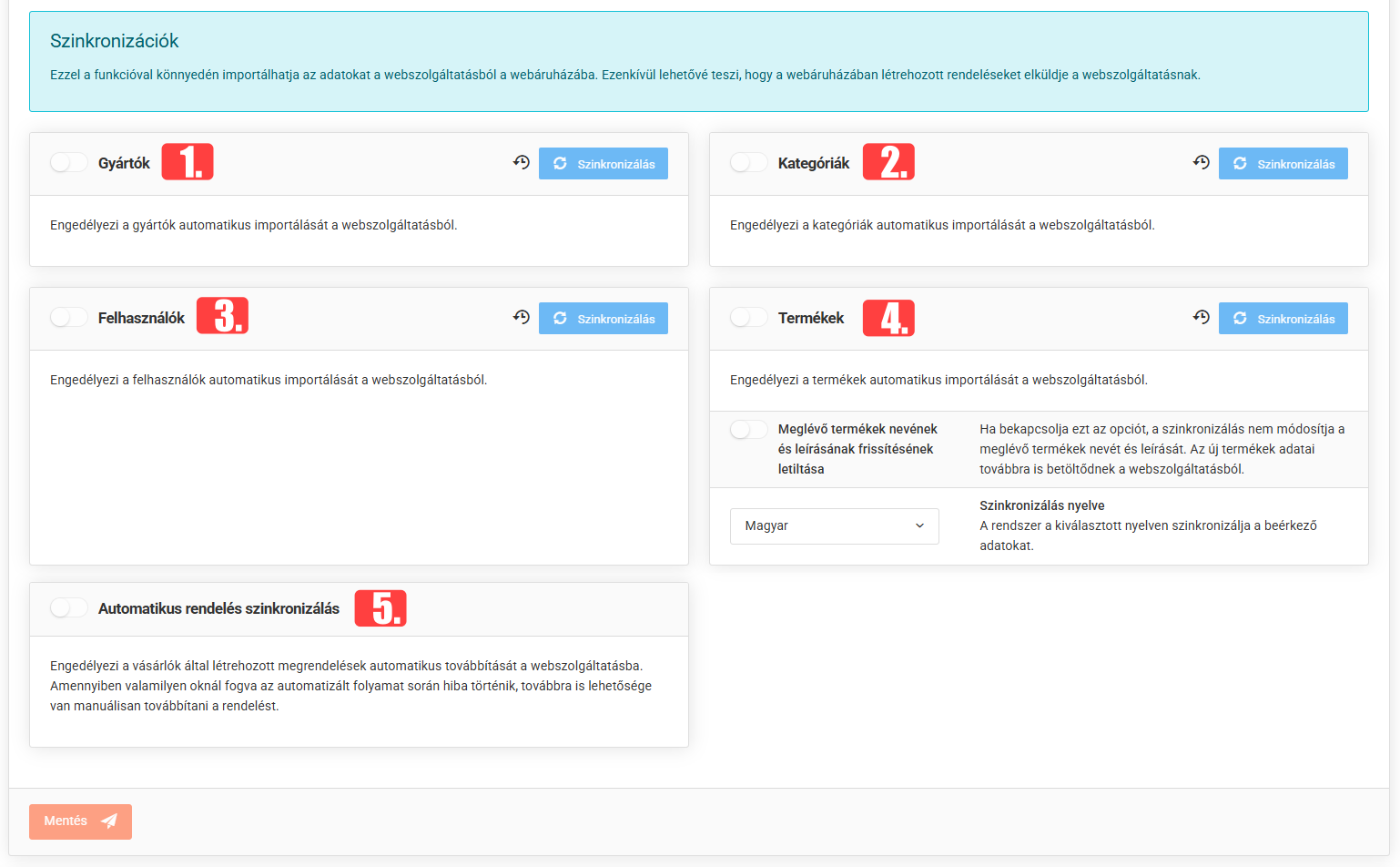This screenshot has height=867, width=1400.
Task: Save settings with the Mentés button
Action: (80, 821)
